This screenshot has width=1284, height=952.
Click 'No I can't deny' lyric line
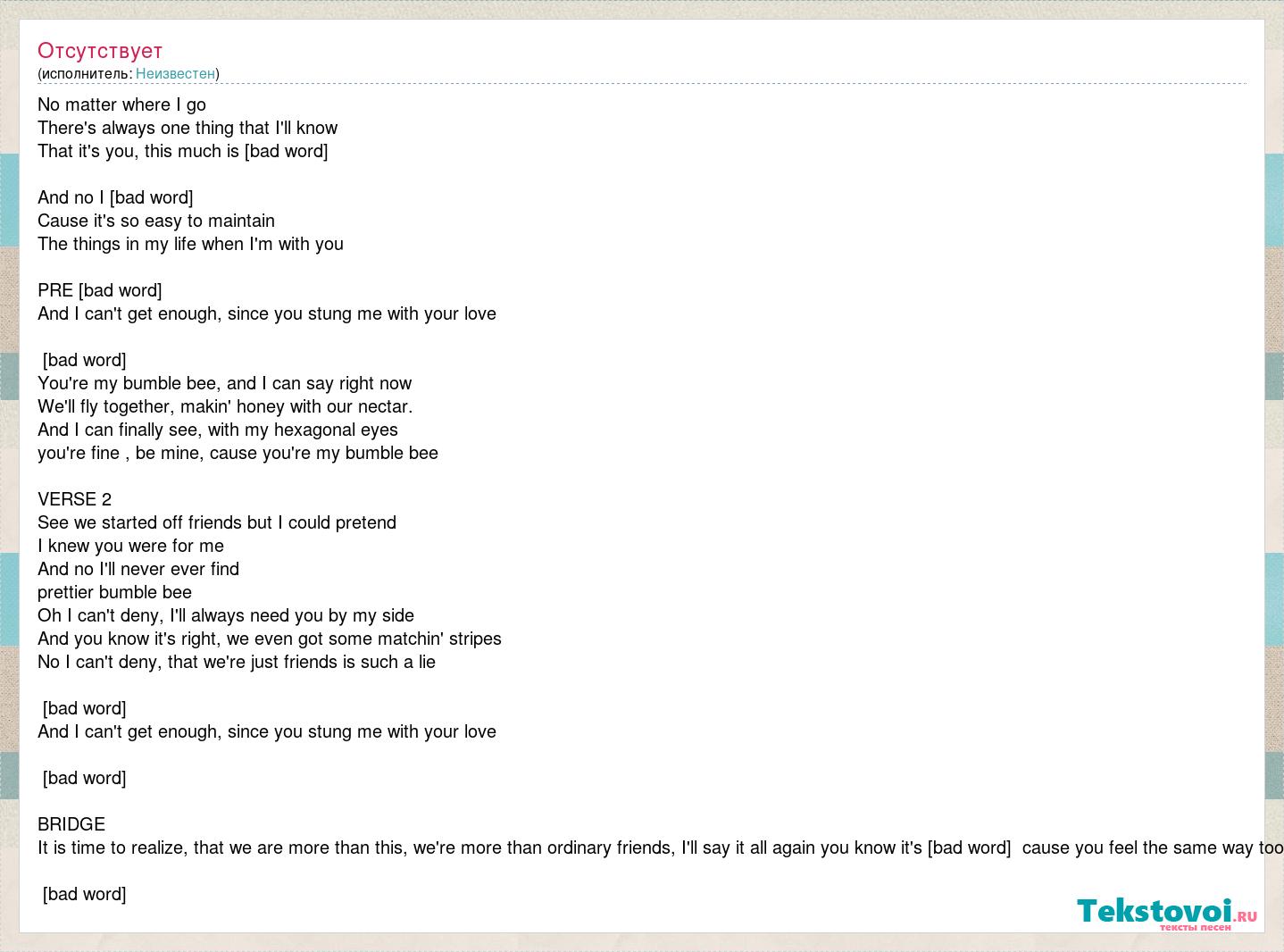tap(237, 662)
